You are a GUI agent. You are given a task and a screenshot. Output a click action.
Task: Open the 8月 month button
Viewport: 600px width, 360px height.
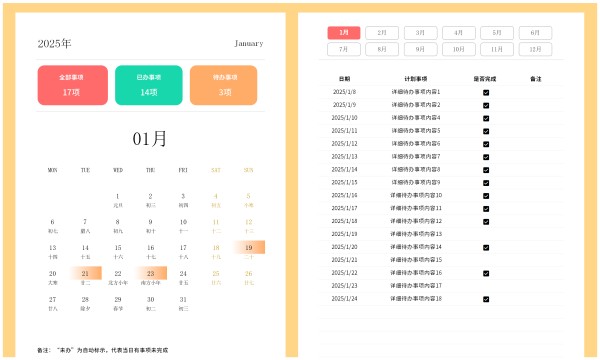(382, 49)
